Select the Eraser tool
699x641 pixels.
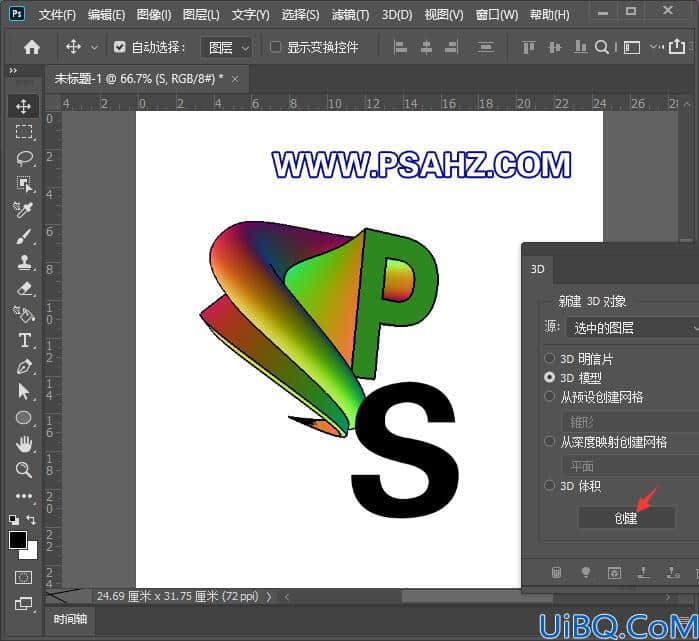point(23,288)
